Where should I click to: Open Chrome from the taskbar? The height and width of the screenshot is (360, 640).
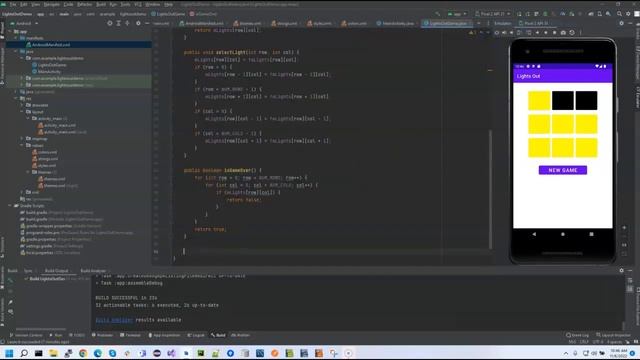click(83, 353)
